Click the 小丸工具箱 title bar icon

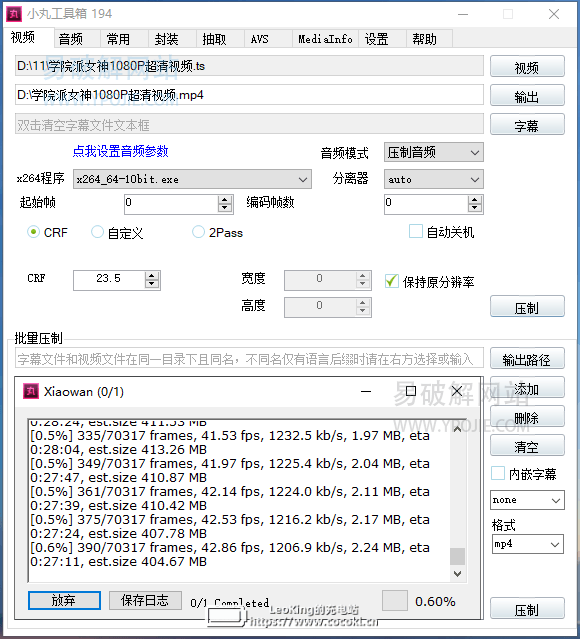pos(14,14)
